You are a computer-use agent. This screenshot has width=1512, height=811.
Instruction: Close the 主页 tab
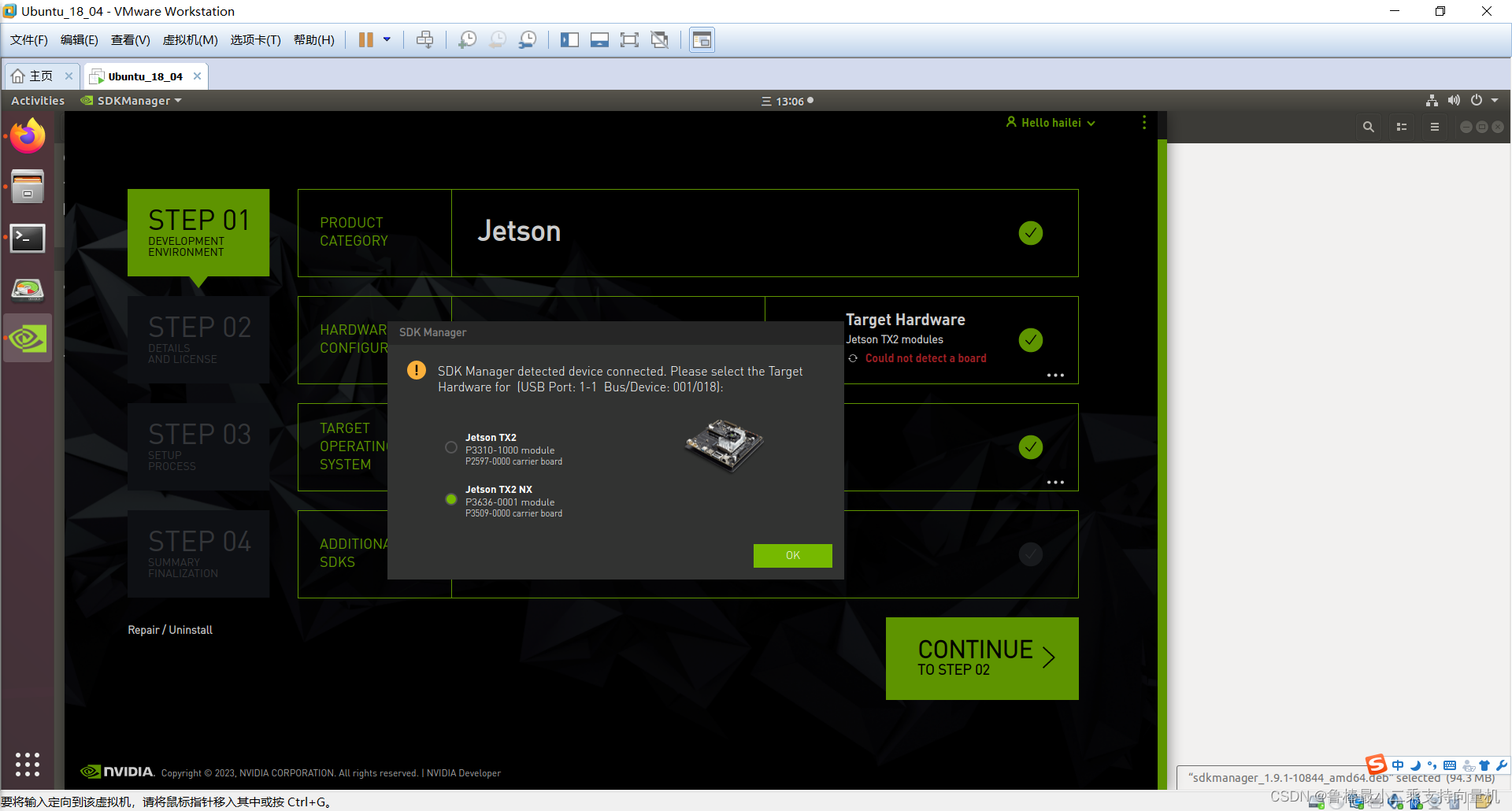click(x=69, y=76)
